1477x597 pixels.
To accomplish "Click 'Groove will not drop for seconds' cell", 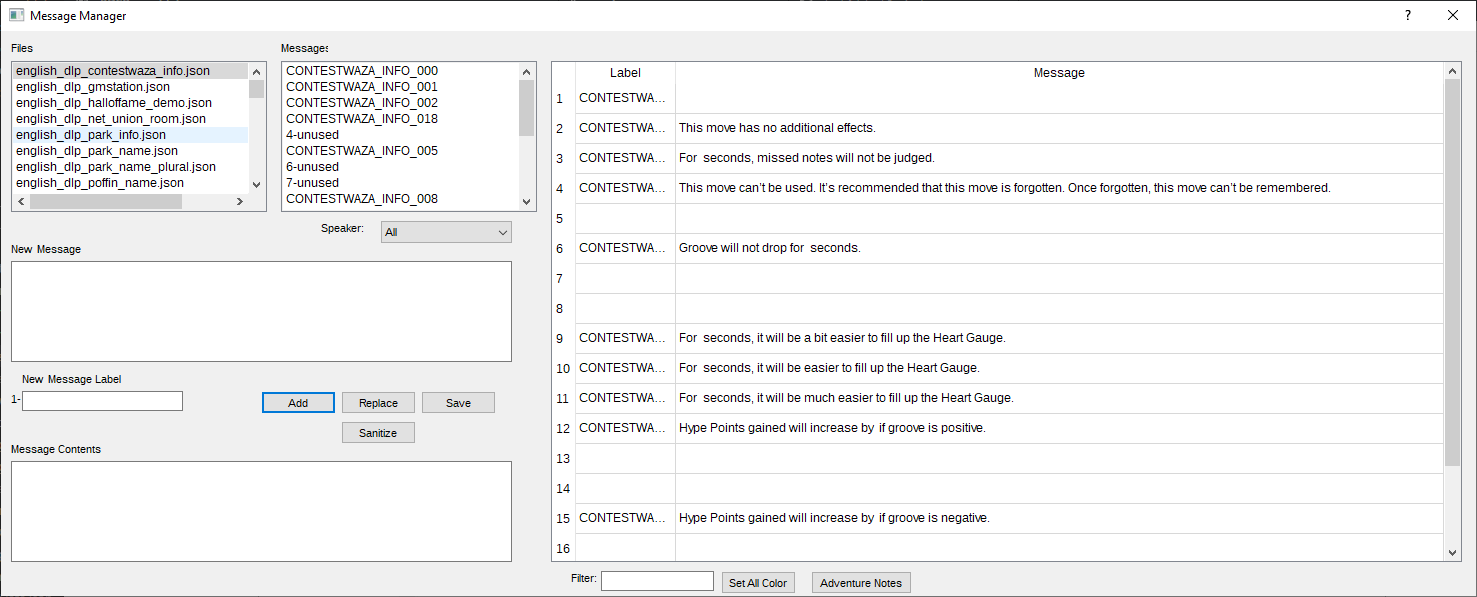I will click(1060, 248).
